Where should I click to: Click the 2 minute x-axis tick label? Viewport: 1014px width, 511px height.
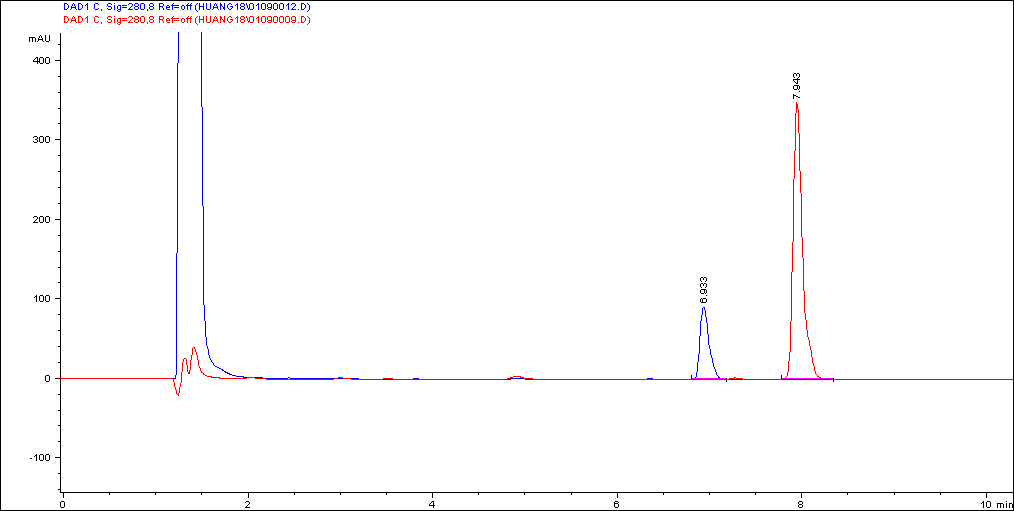point(248,503)
